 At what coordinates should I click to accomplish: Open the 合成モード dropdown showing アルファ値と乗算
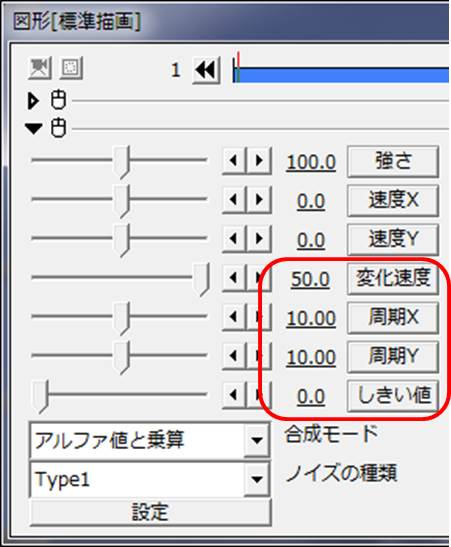click(x=150, y=440)
